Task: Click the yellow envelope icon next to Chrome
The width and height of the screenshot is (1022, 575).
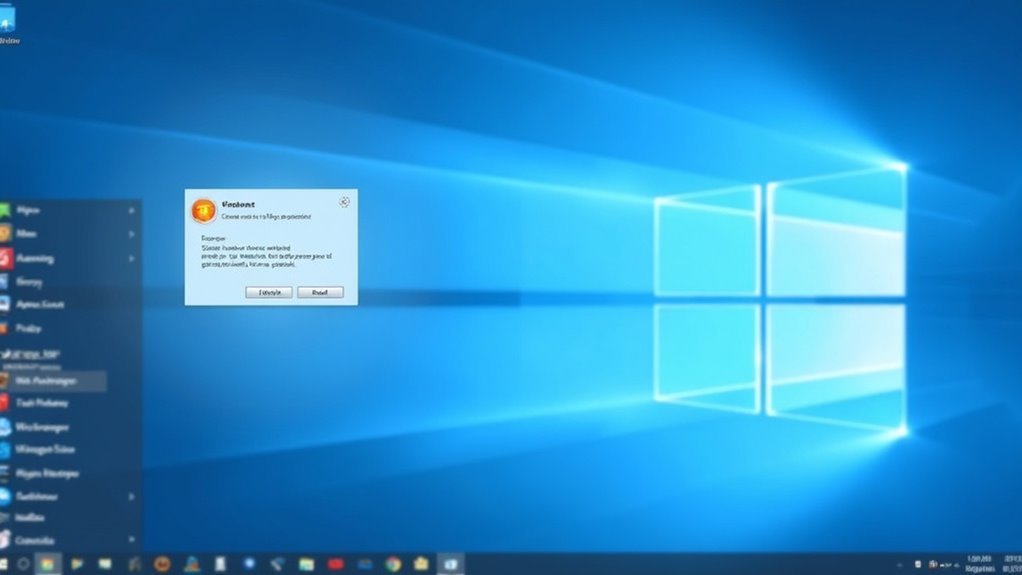Action: coord(420,564)
